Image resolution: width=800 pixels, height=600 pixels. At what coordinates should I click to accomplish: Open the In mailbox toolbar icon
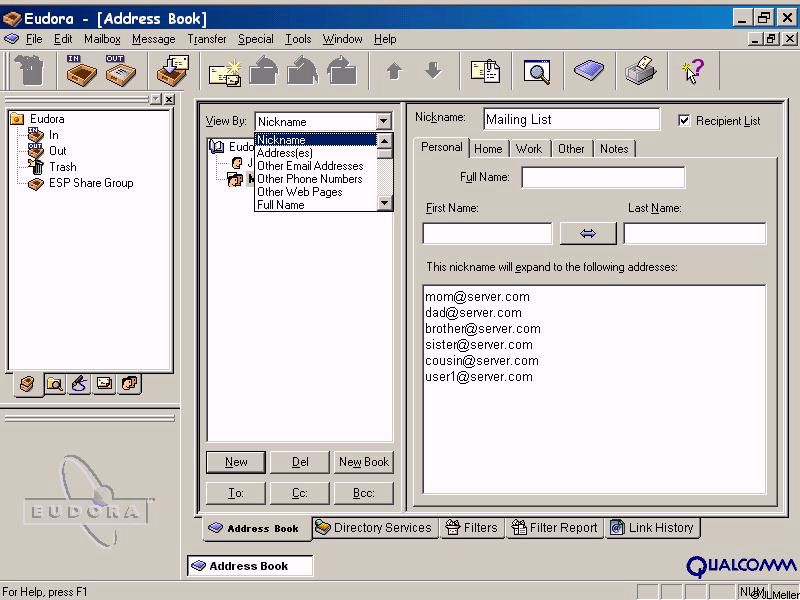(81, 70)
